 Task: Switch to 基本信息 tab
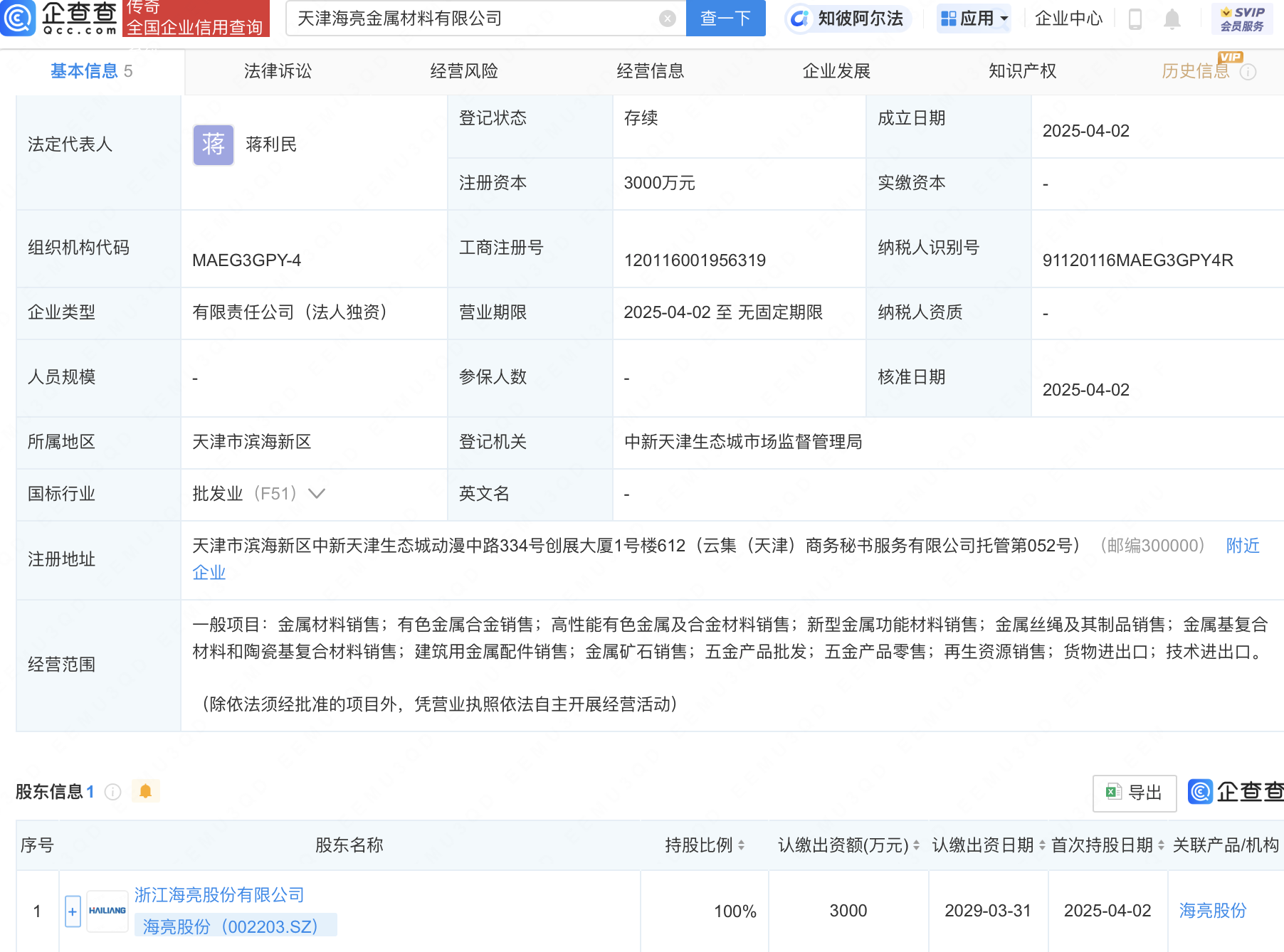(x=92, y=71)
